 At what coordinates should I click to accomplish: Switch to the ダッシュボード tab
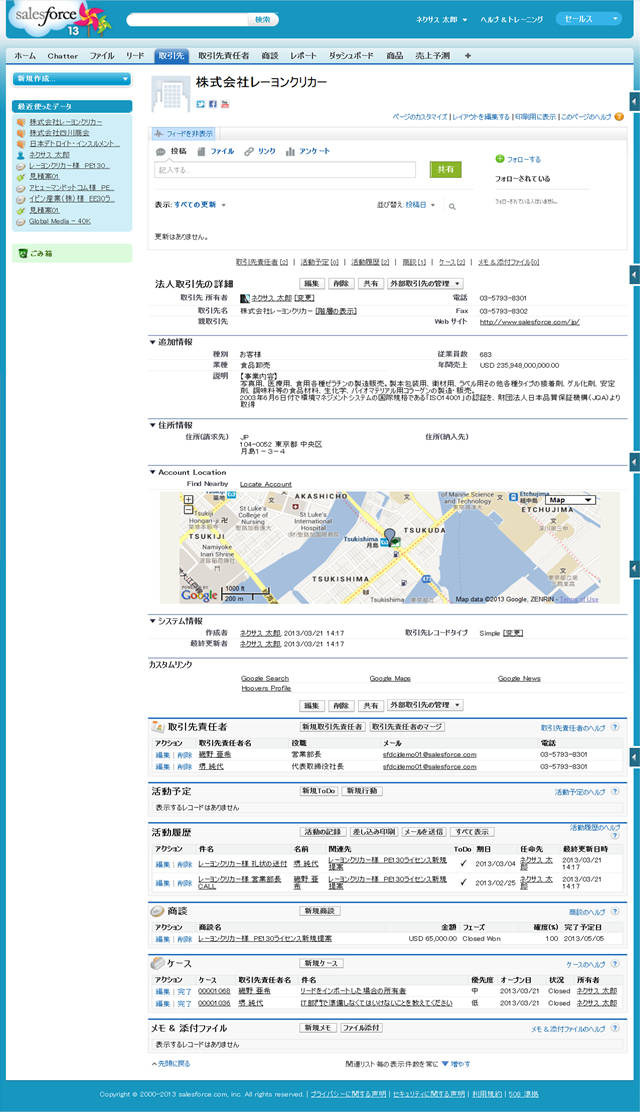pyautogui.click(x=351, y=55)
